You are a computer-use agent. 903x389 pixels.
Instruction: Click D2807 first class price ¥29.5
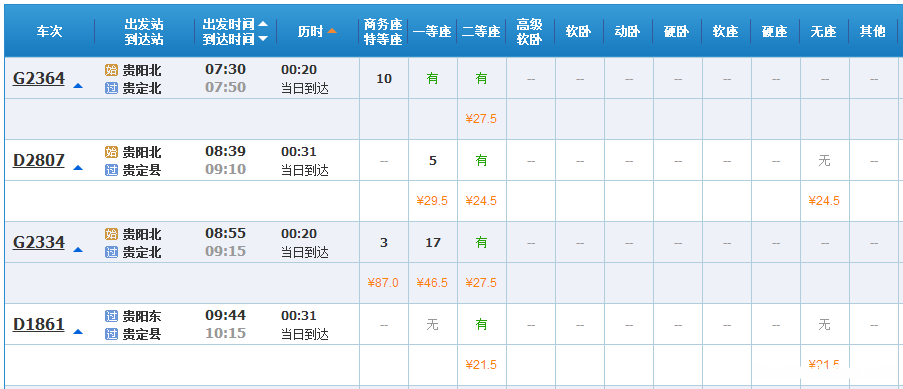pyautogui.click(x=432, y=201)
